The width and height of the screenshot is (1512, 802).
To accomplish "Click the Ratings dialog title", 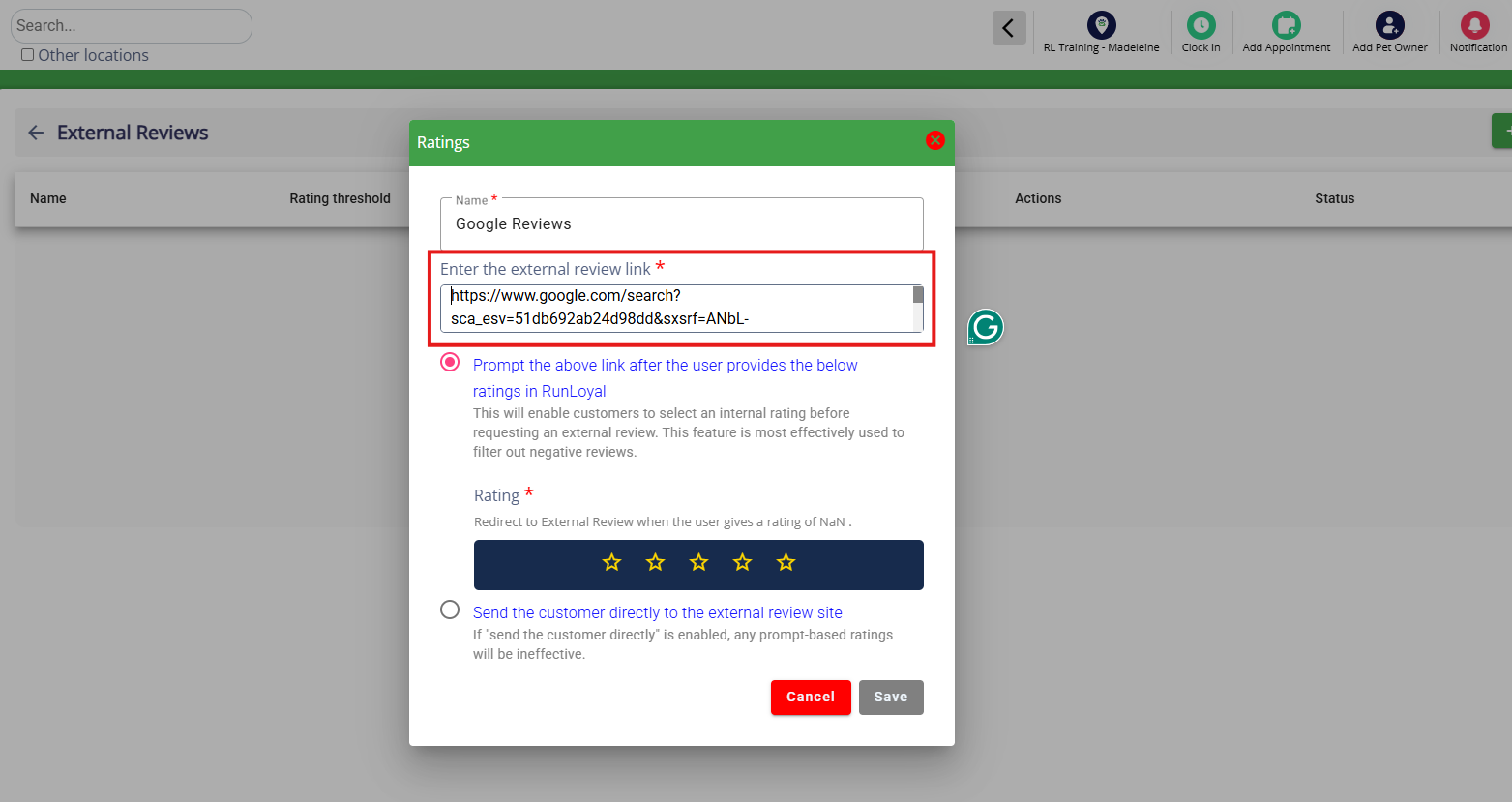I will coord(443,142).
